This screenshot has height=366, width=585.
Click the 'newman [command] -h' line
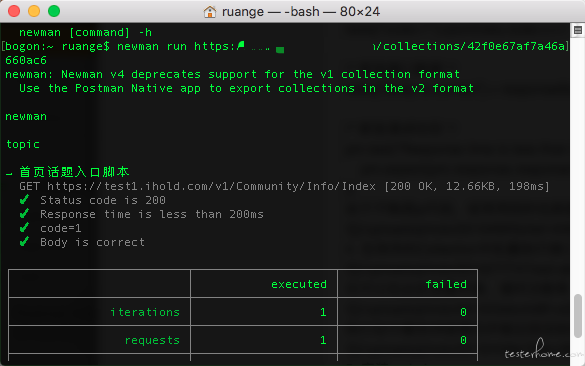point(85,32)
